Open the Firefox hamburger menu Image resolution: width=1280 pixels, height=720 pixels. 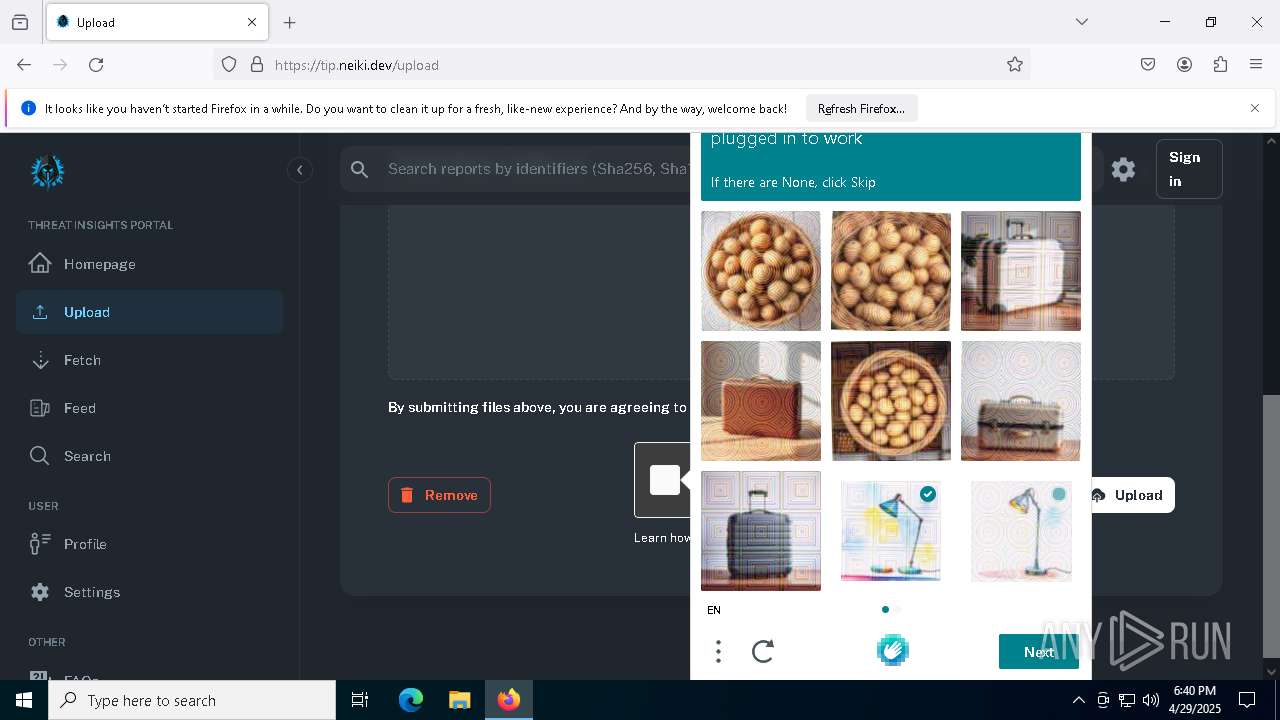click(x=1256, y=65)
